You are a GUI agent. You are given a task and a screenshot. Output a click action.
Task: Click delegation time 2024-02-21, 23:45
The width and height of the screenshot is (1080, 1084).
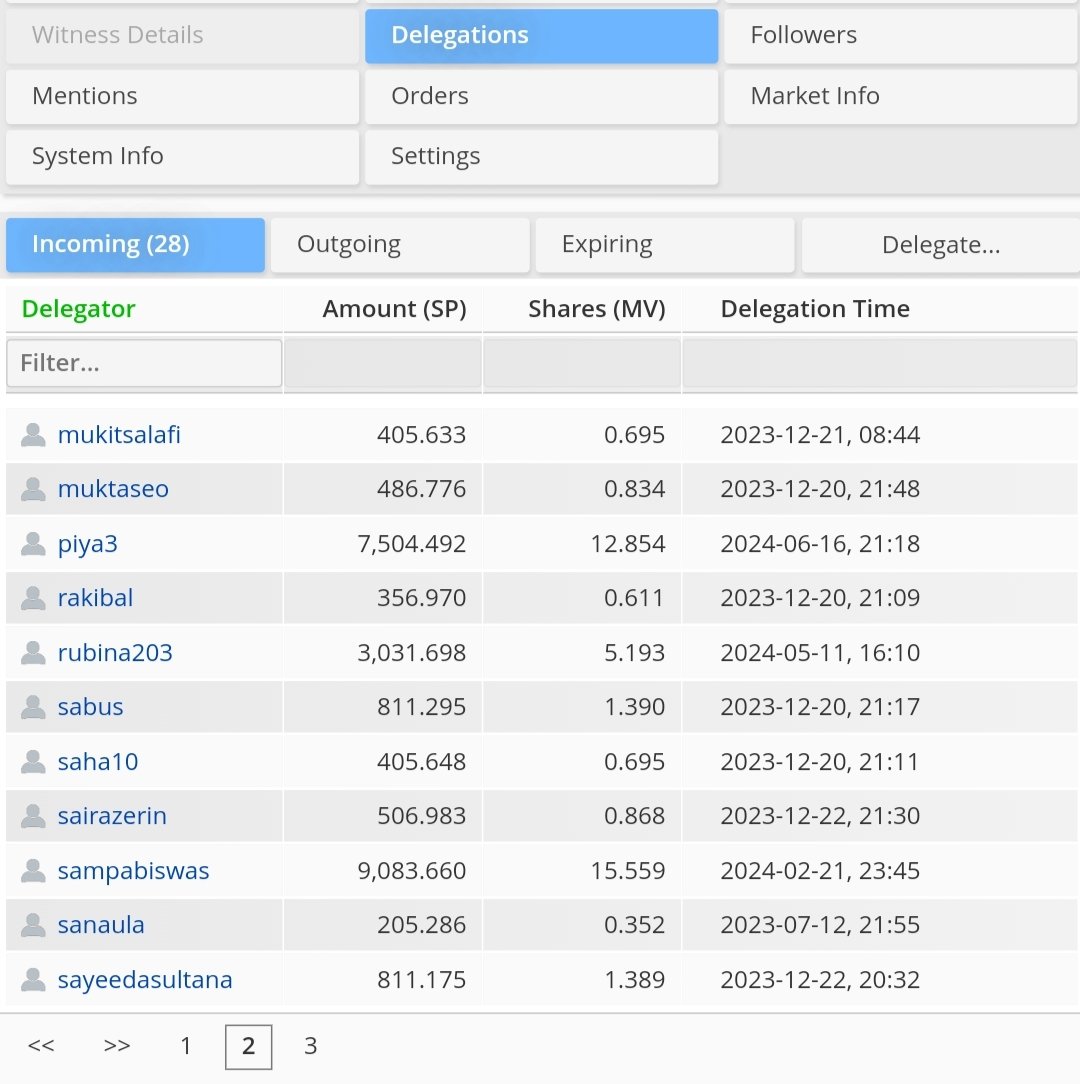pos(820,871)
